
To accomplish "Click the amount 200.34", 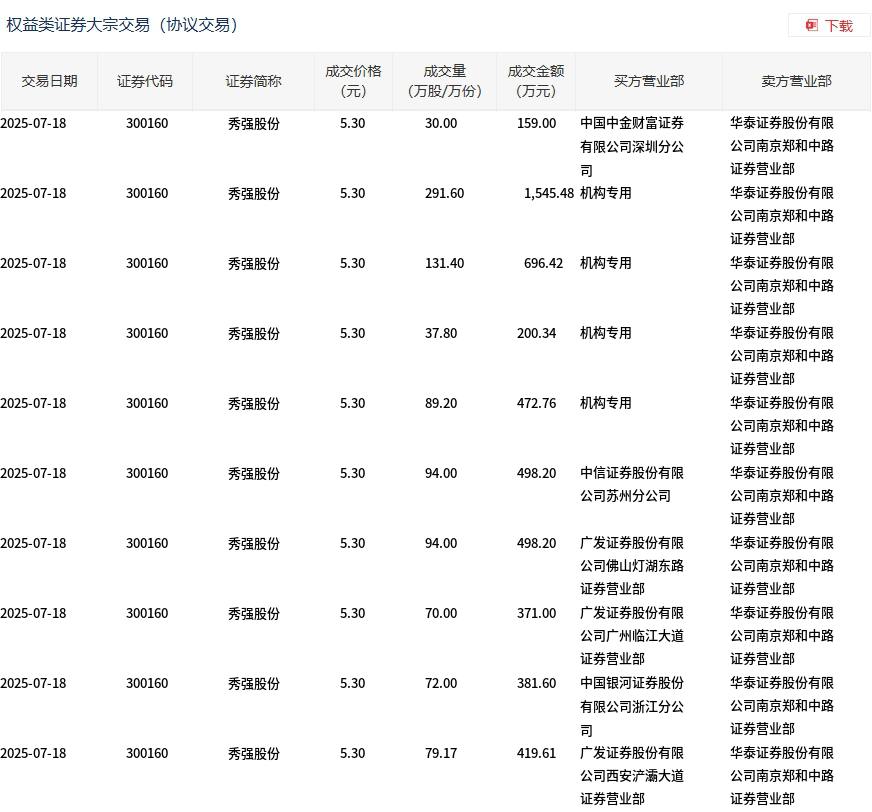I will [x=536, y=334].
